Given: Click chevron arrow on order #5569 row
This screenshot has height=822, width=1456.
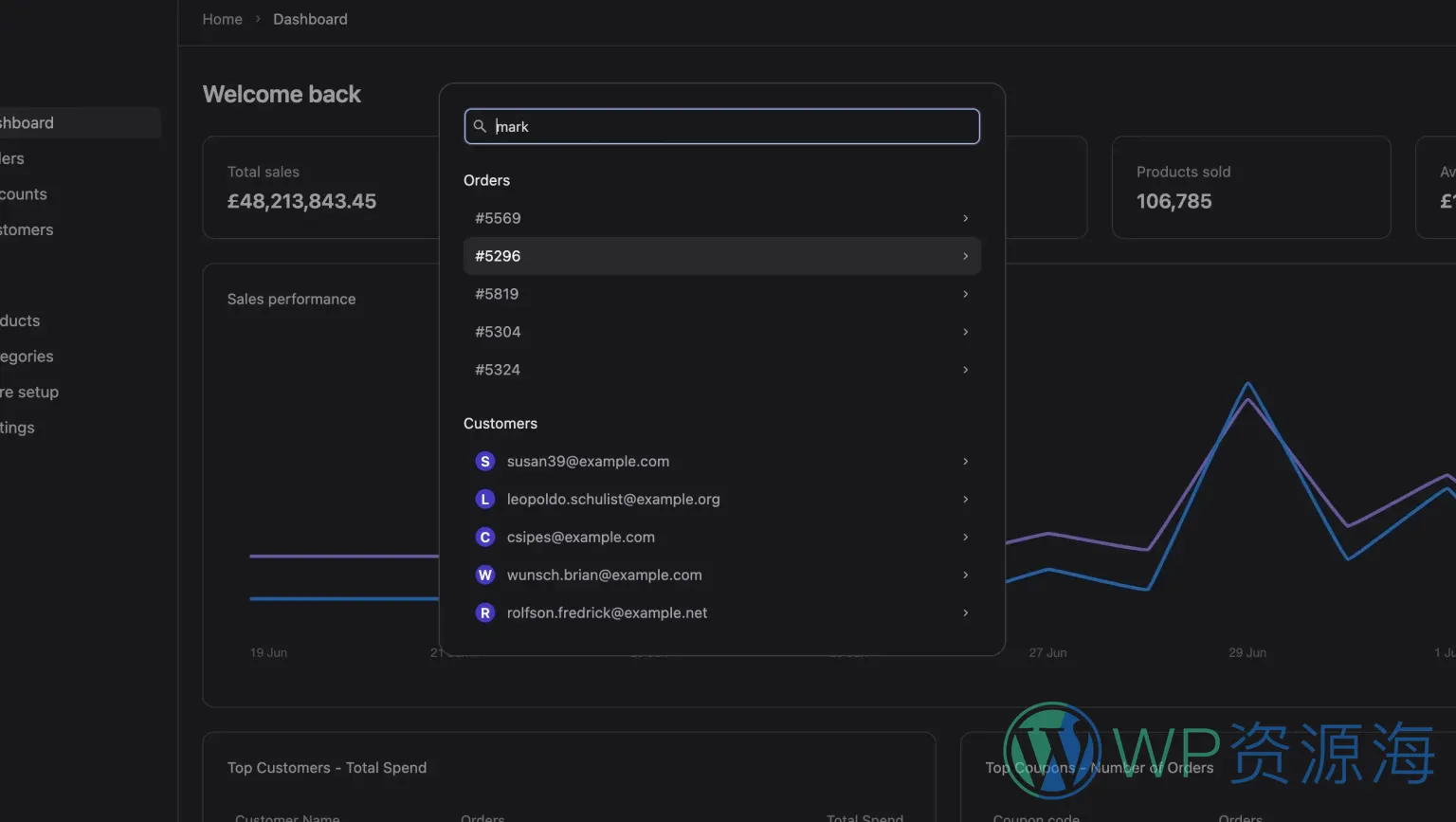Looking at the screenshot, I should pyautogui.click(x=965, y=218).
